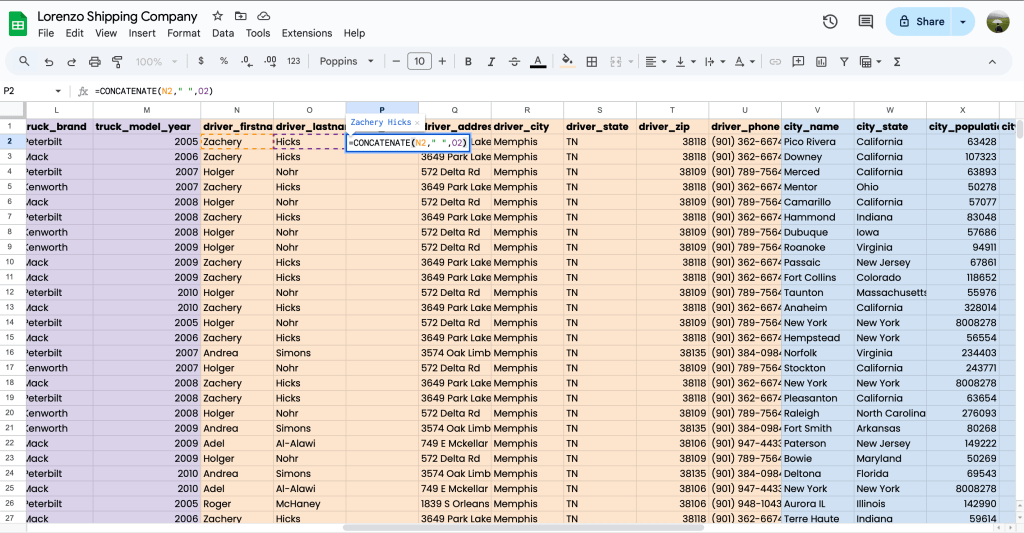Toggle strikethrough formatting
Viewport: 1024px width, 533px height.
coord(514,62)
